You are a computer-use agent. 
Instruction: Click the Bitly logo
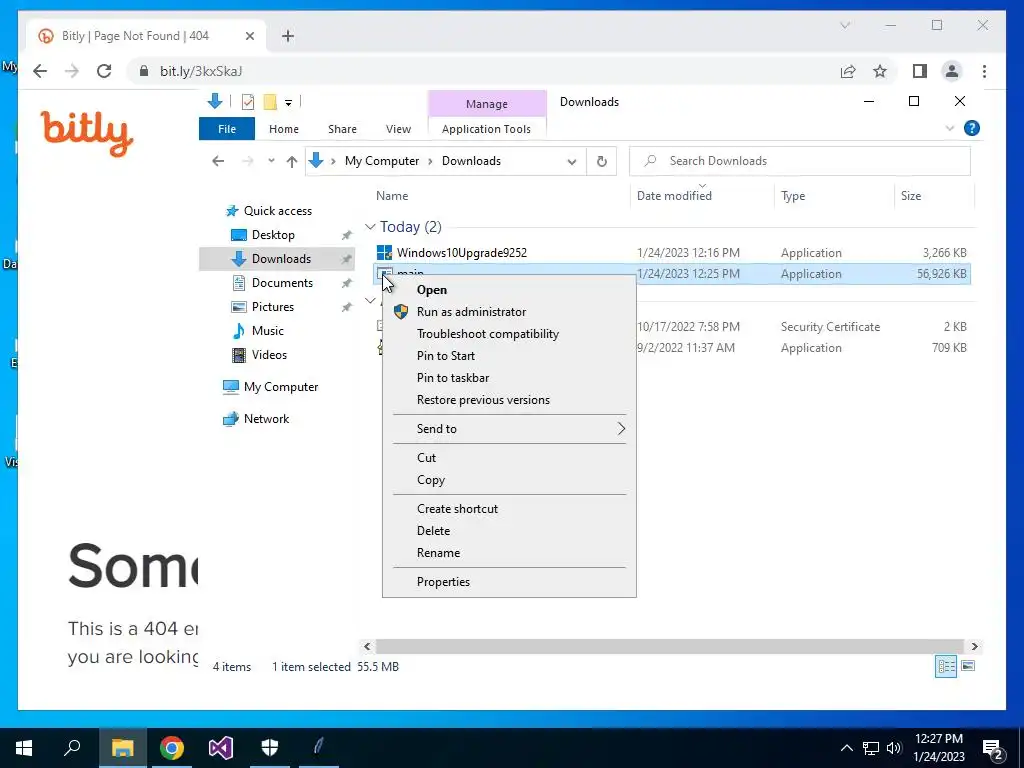click(87, 133)
